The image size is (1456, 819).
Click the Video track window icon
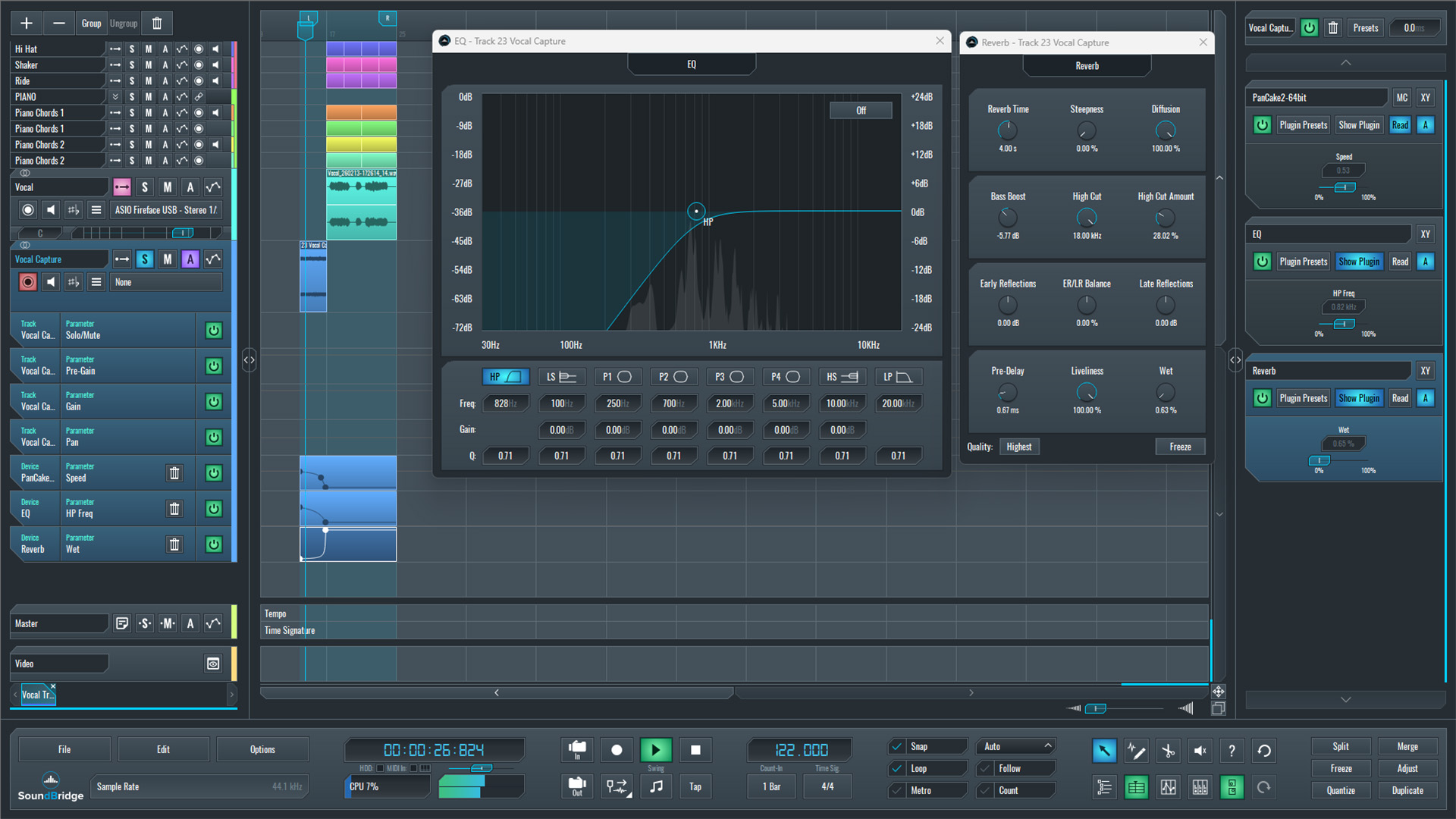213,664
